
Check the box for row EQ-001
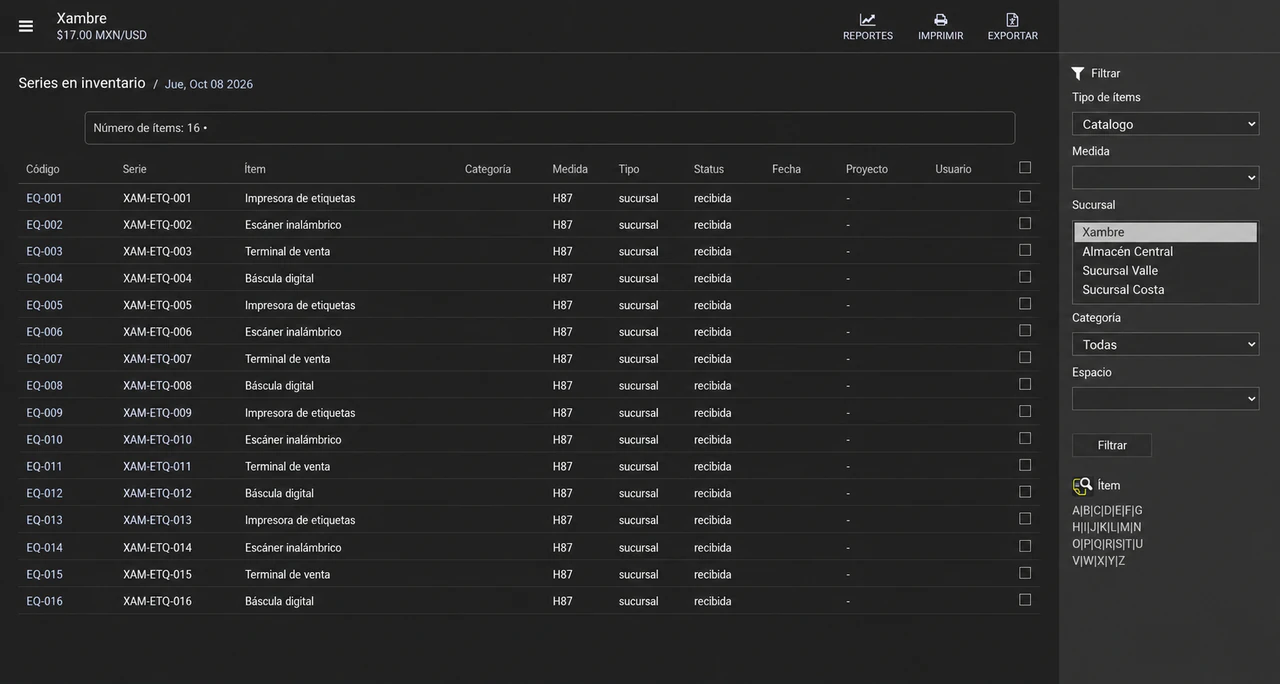[x=1025, y=197]
